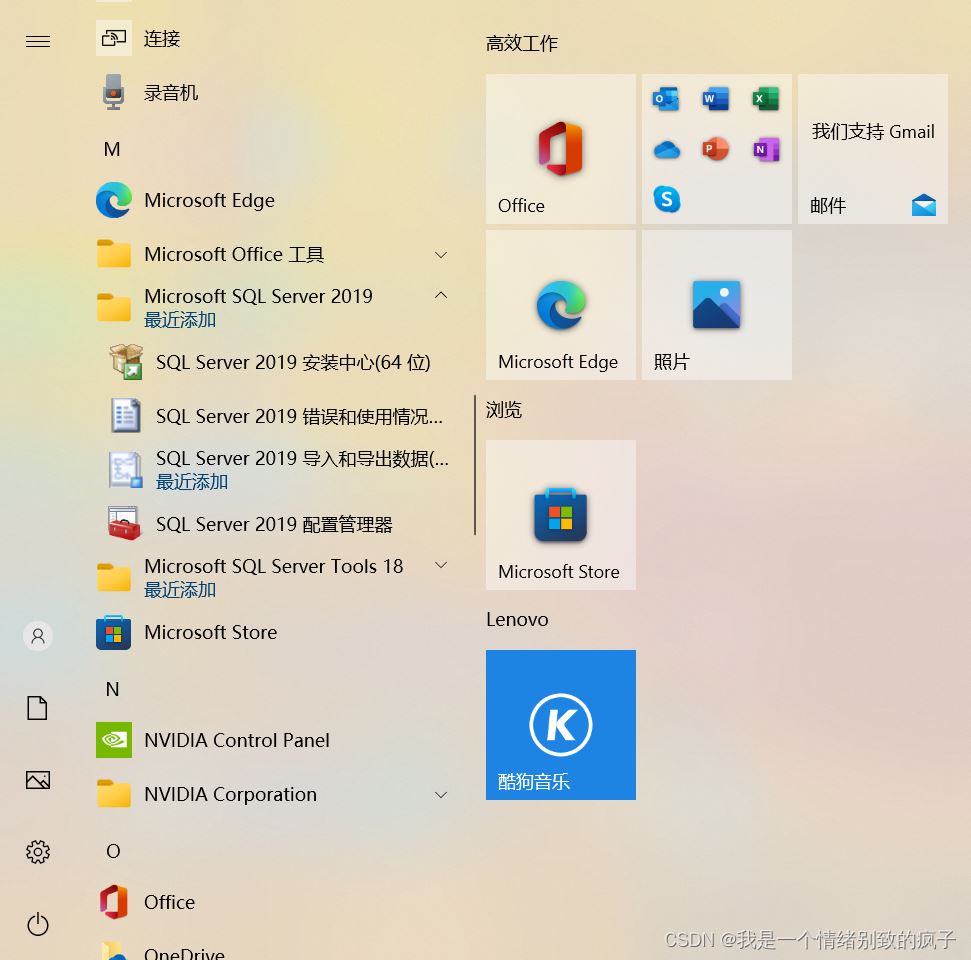971x960 pixels.
Task: Launch the 连接 app
Action: [272, 38]
